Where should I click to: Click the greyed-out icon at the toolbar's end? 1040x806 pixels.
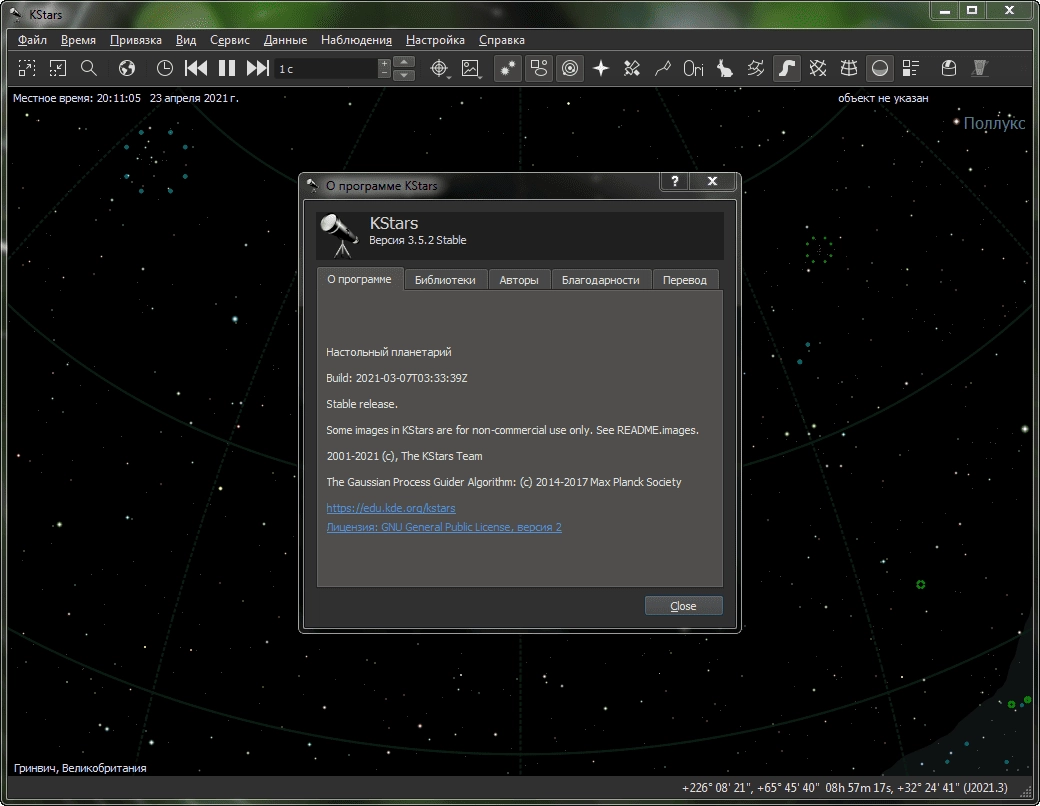pos(980,68)
